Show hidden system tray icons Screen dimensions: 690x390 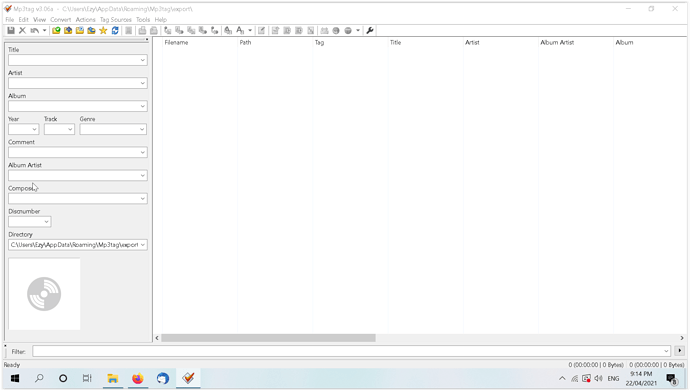(x=562, y=379)
